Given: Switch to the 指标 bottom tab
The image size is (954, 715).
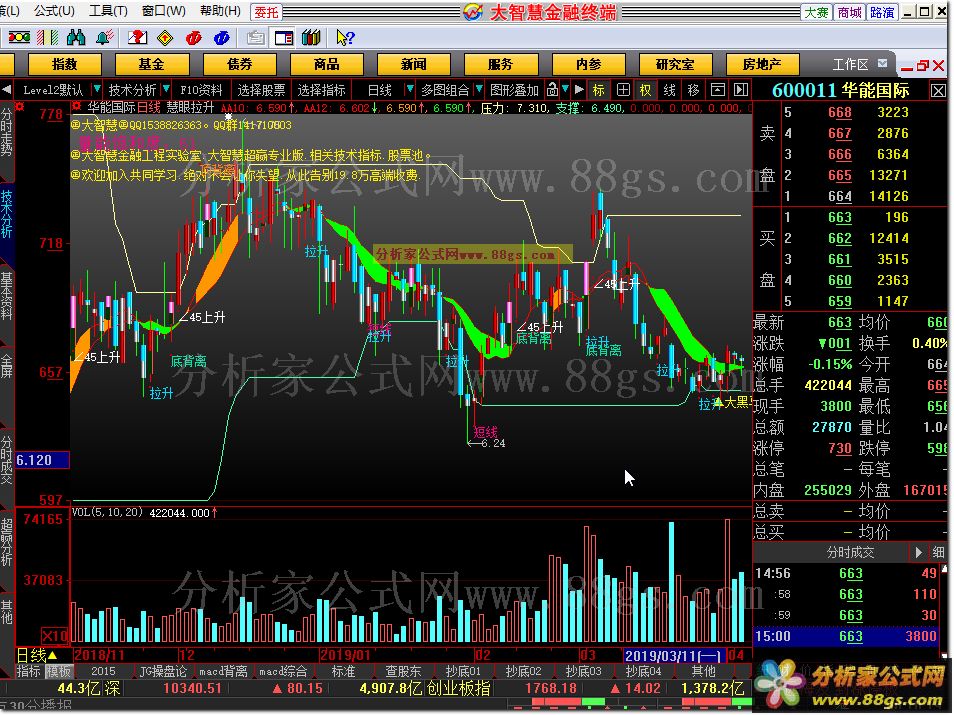Looking at the screenshot, I should tap(29, 671).
